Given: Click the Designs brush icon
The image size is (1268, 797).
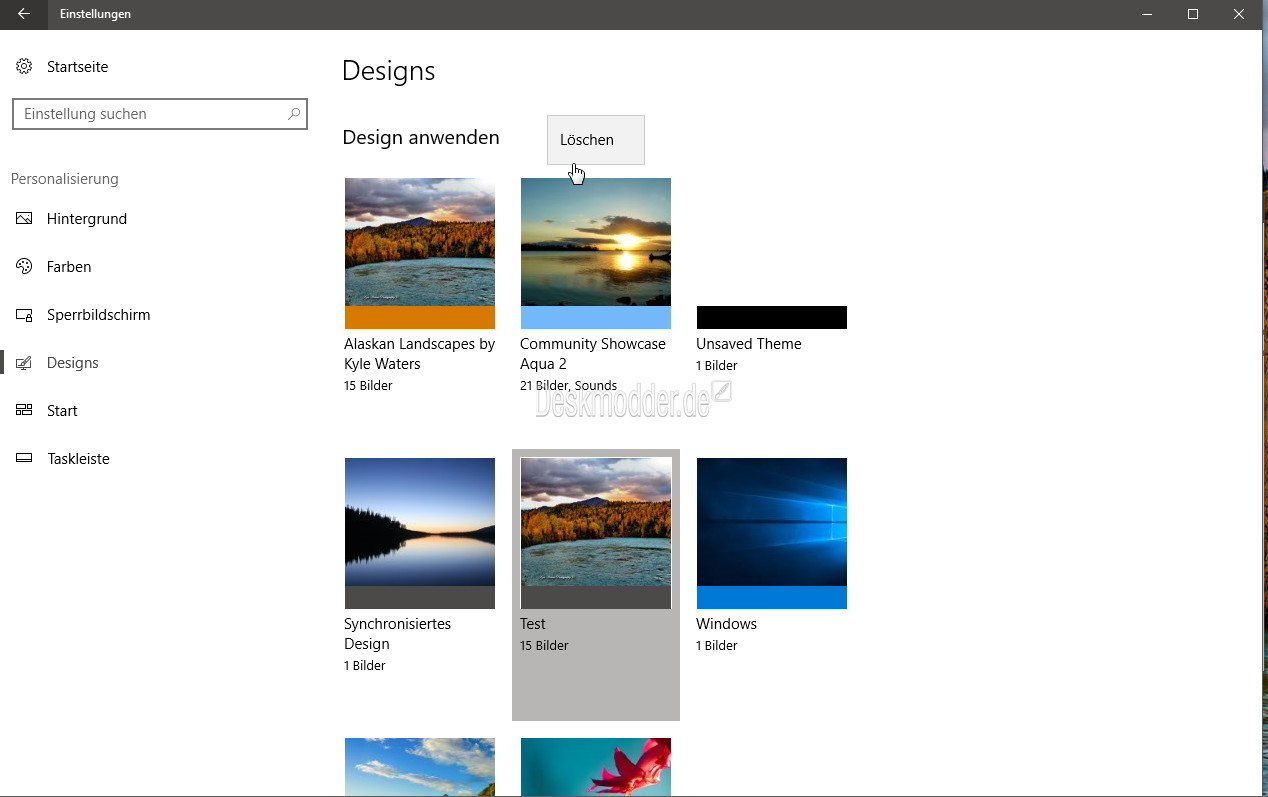Looking at the screenshot, I should 24,363.
